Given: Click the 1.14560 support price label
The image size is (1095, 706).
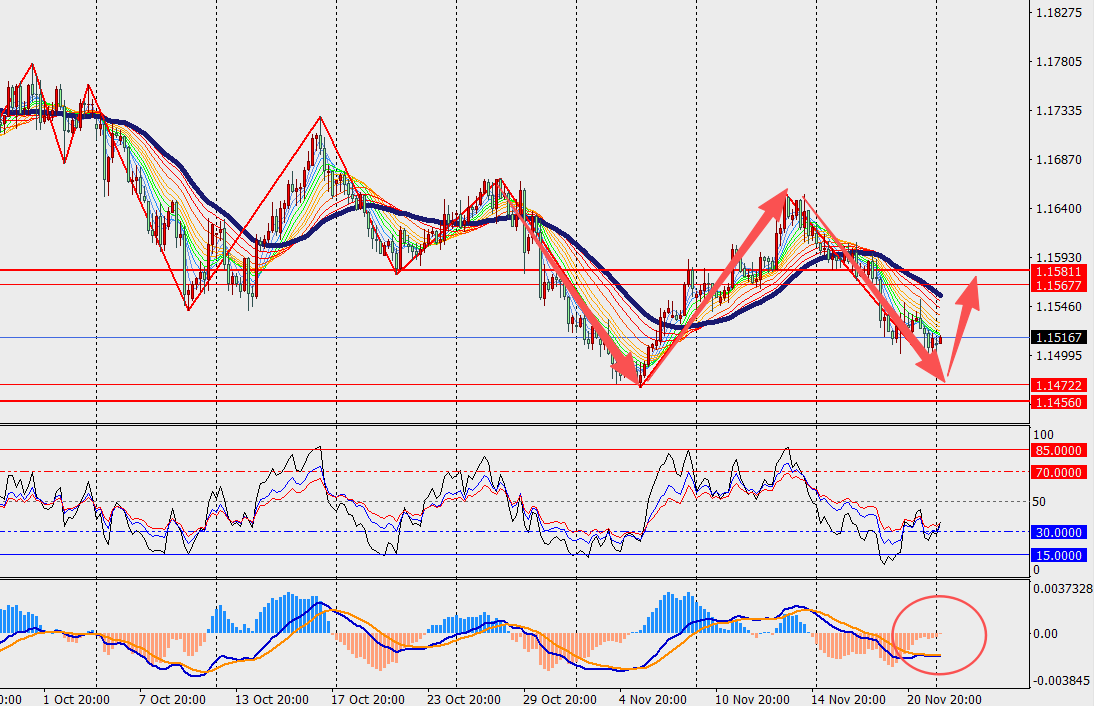Looking at the screenshot, I should coord(1058,402).
